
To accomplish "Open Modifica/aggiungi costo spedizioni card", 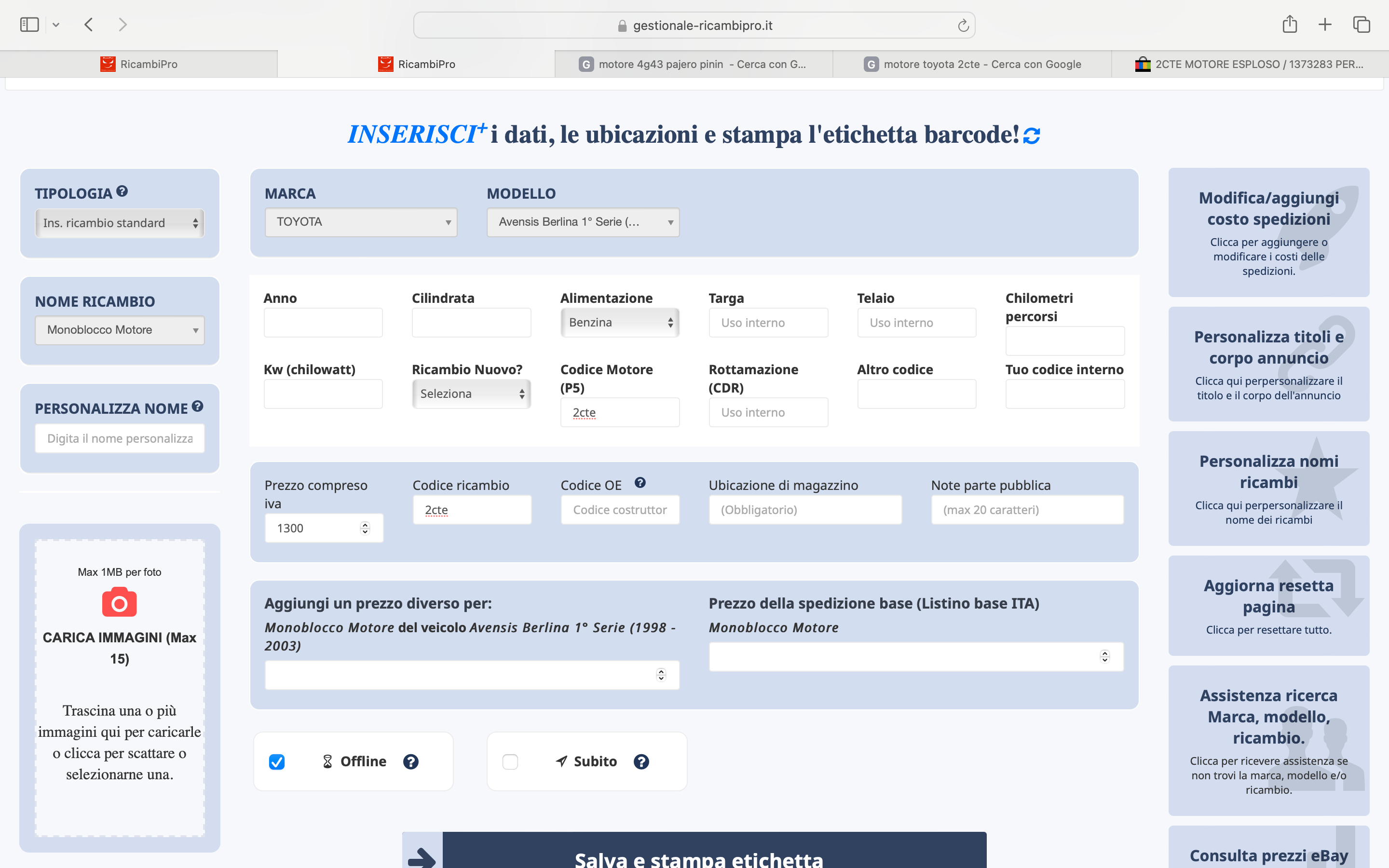I will click(x=1268, y=232).
